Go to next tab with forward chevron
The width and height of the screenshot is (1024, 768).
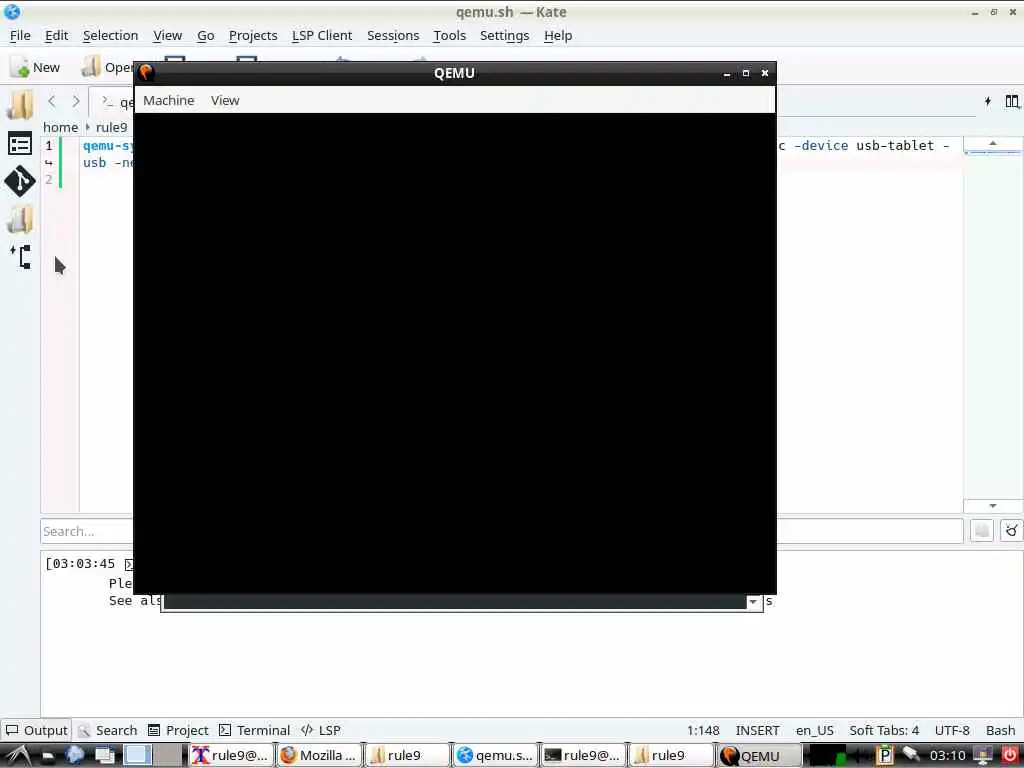(x=76, y=101)
